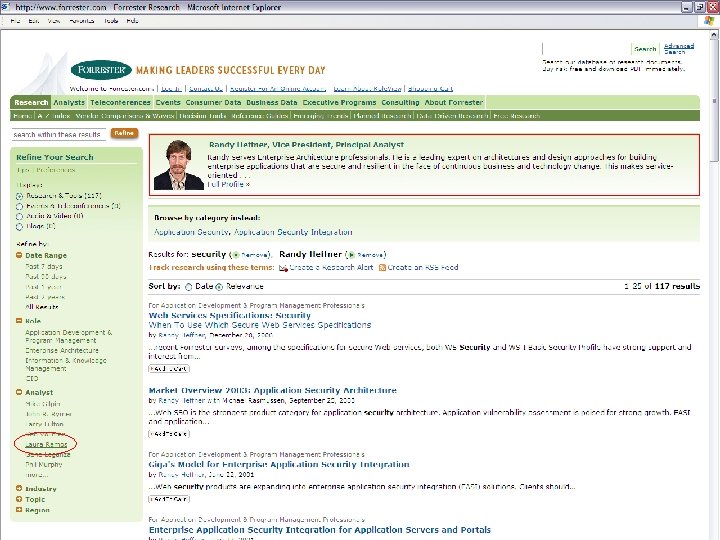Open the Events tab
The width and height of the screenshot is (720, 540).
pyautogui.click(x=168, y=102)
